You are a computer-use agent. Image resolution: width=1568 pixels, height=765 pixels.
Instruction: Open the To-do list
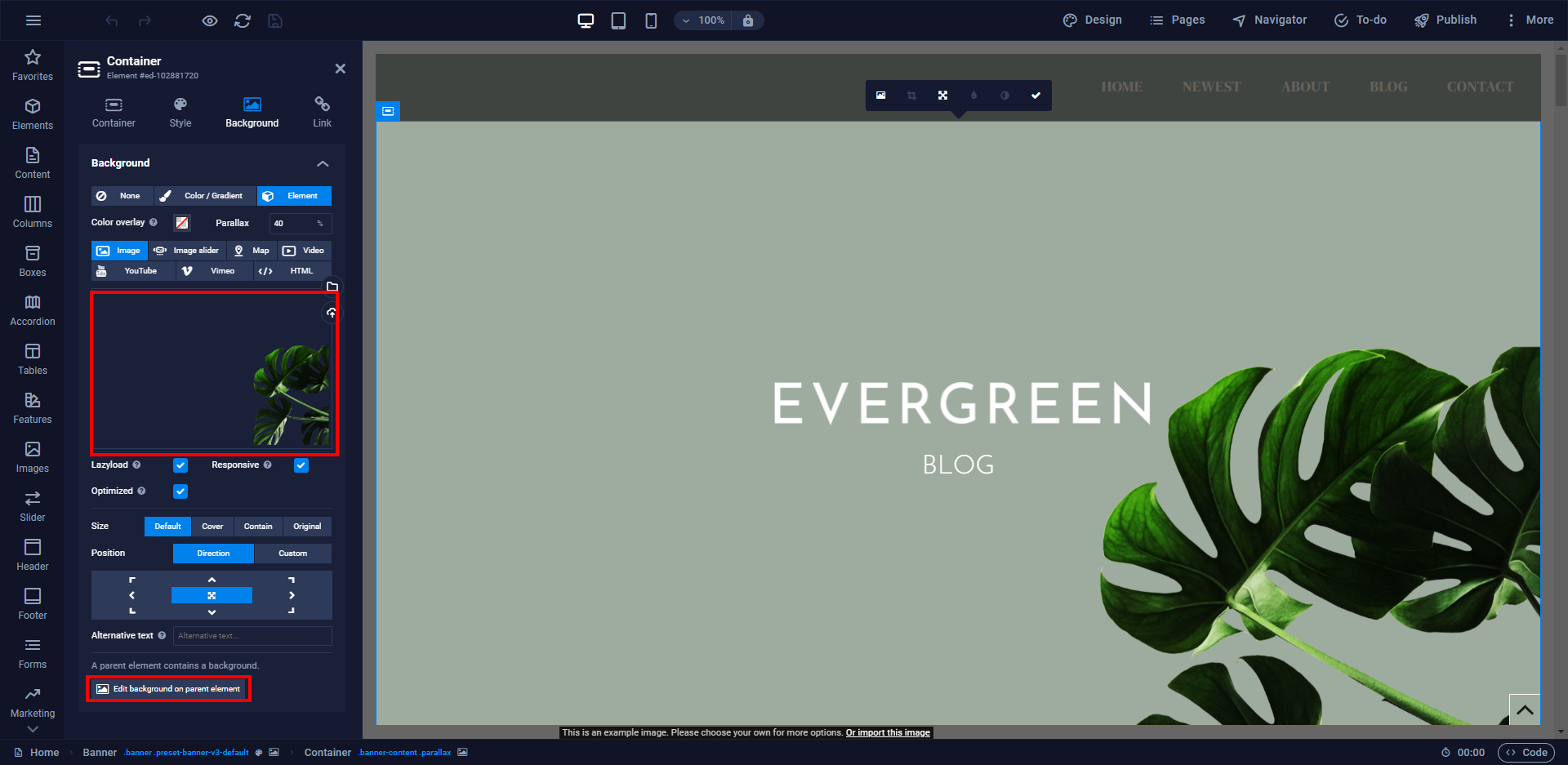coord(1361,20)
